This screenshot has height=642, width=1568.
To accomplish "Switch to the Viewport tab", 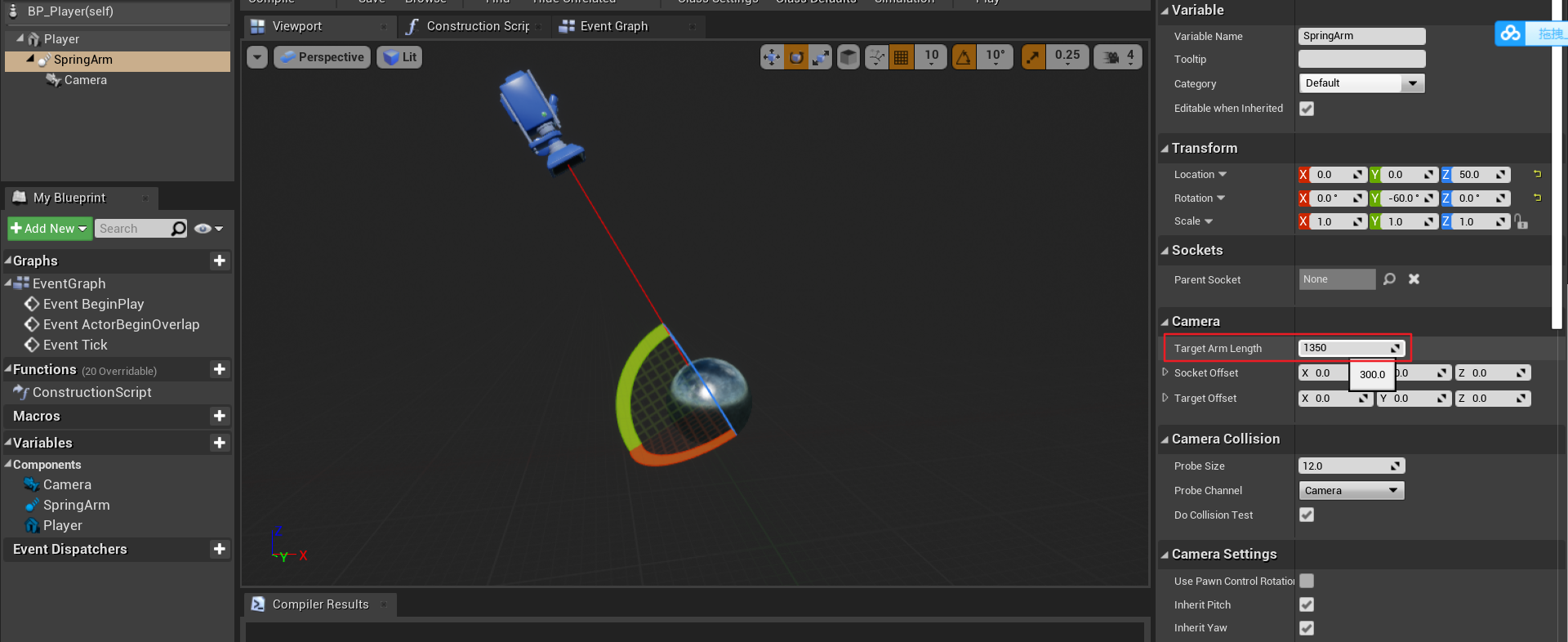I will pyautogui.click(x=318, y=26).
